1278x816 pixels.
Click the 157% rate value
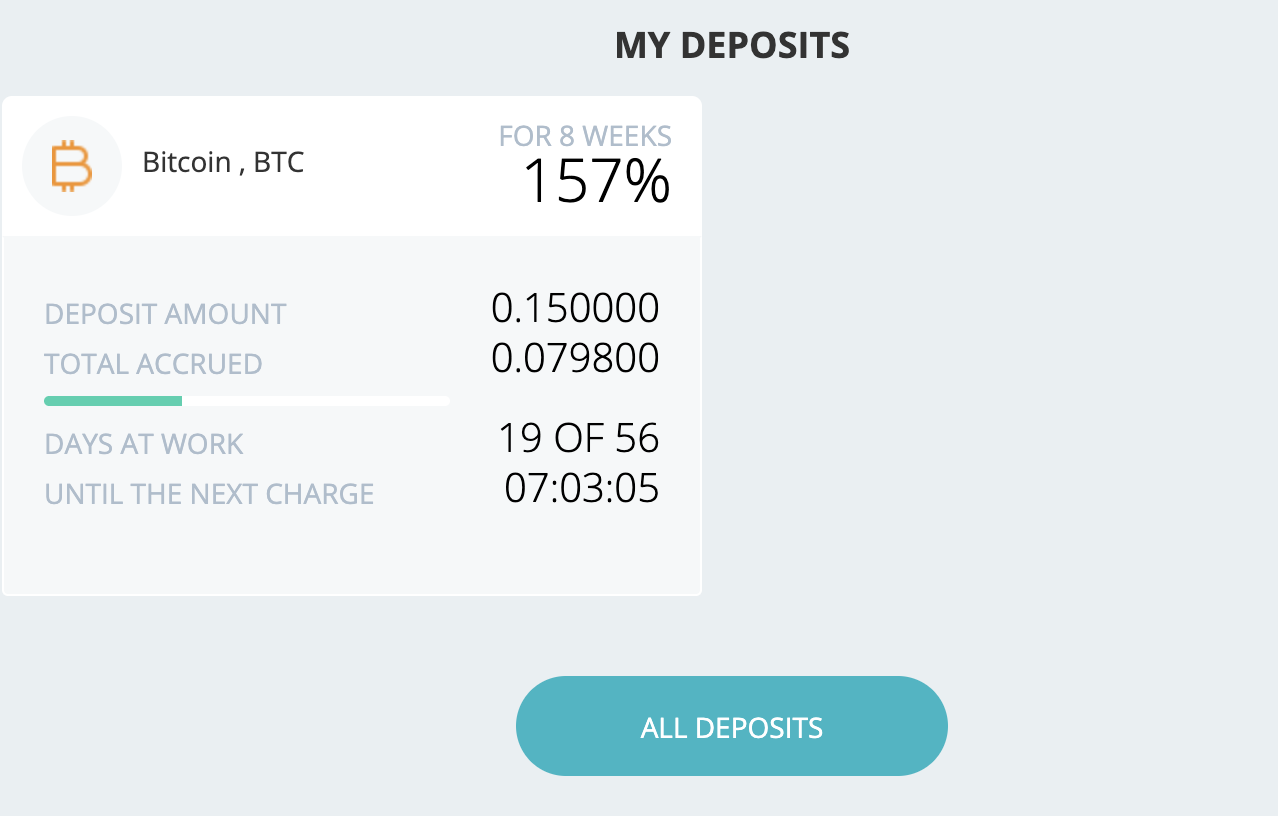[x=596, y=181]
